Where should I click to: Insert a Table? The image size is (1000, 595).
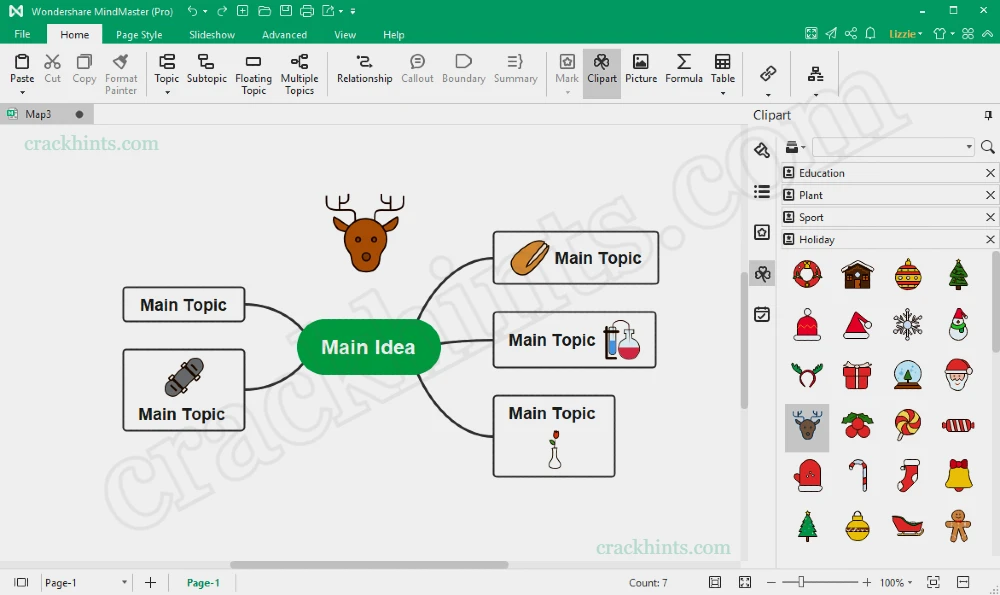pyautogui.click(x=722, y=70)
